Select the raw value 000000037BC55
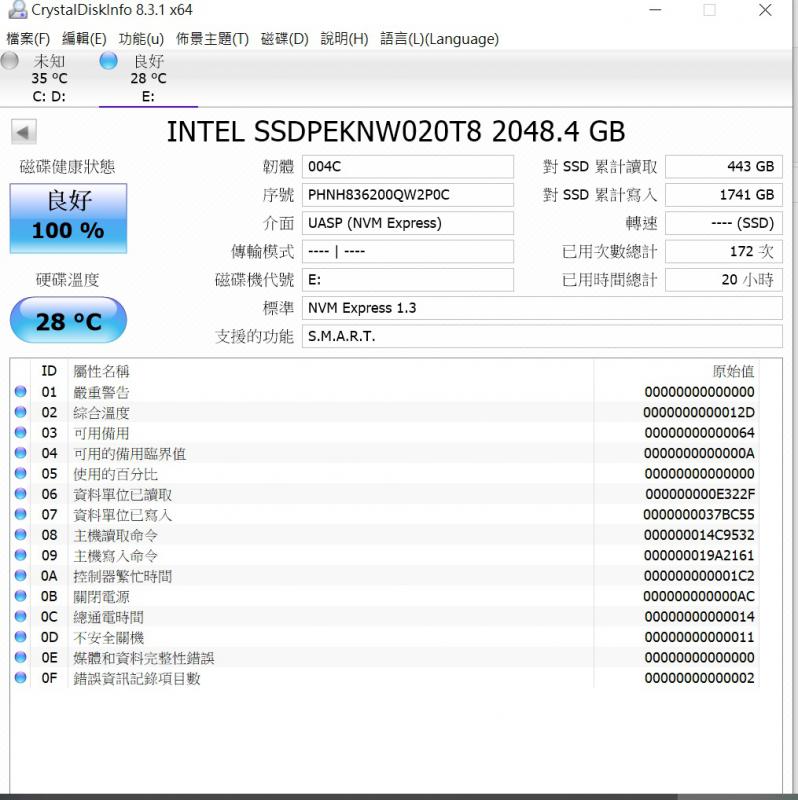798x800 pixels. (699, 515)
